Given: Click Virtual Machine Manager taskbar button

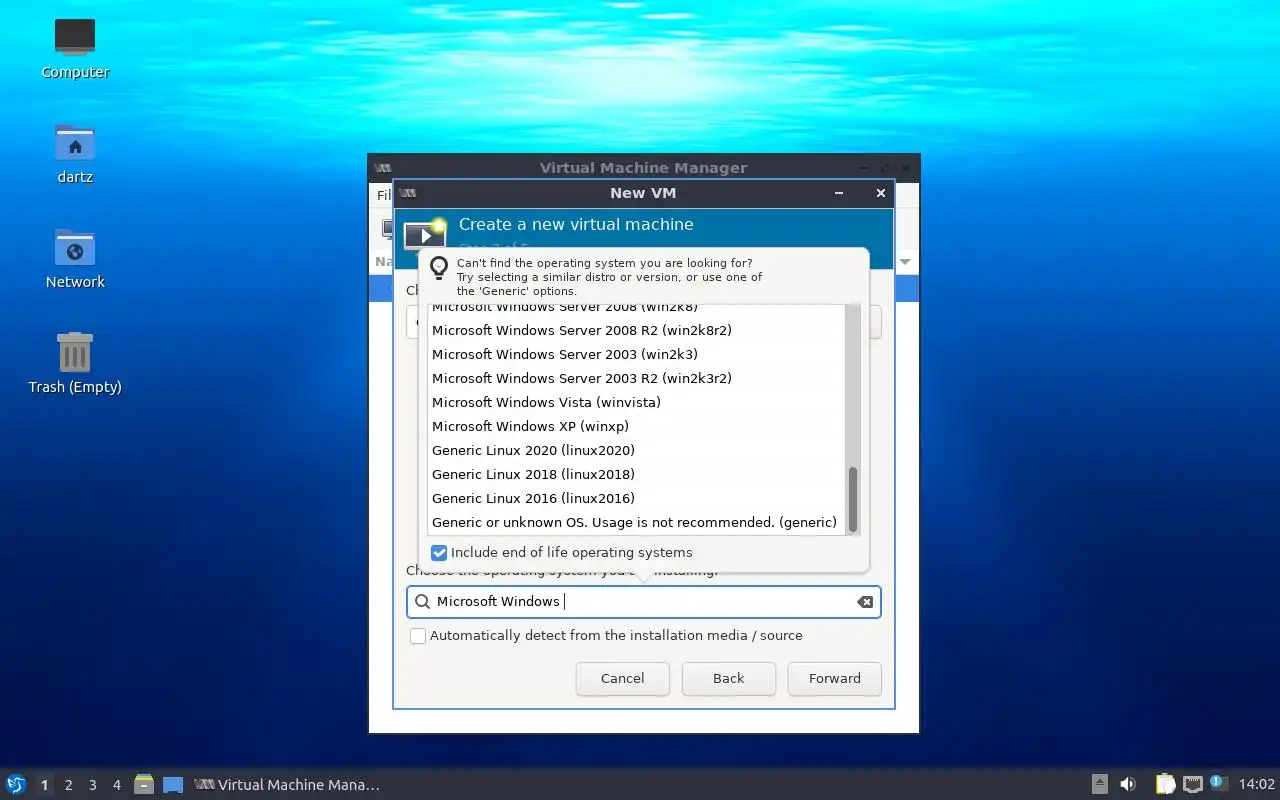Looking at the screenshot, I should pyautogui.click(x=287, y=785).
